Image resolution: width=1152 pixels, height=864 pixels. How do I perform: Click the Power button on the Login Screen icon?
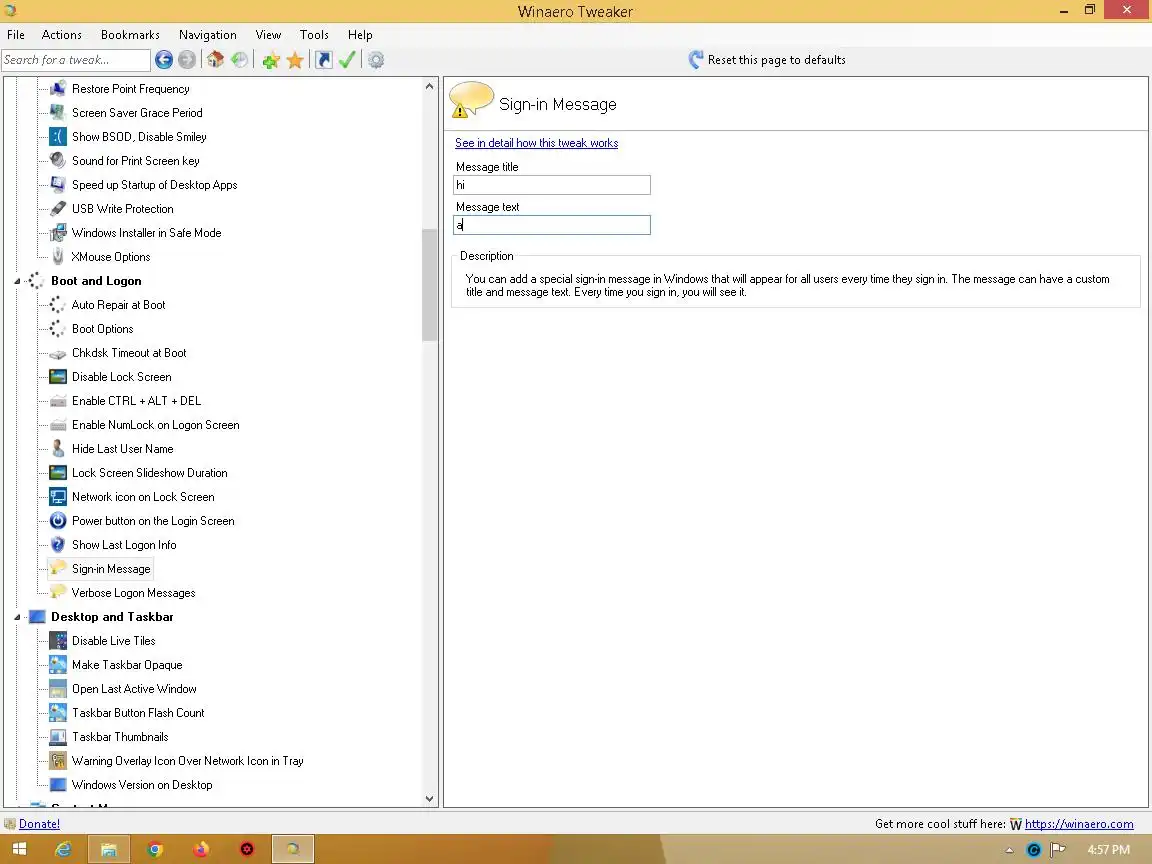57,521
